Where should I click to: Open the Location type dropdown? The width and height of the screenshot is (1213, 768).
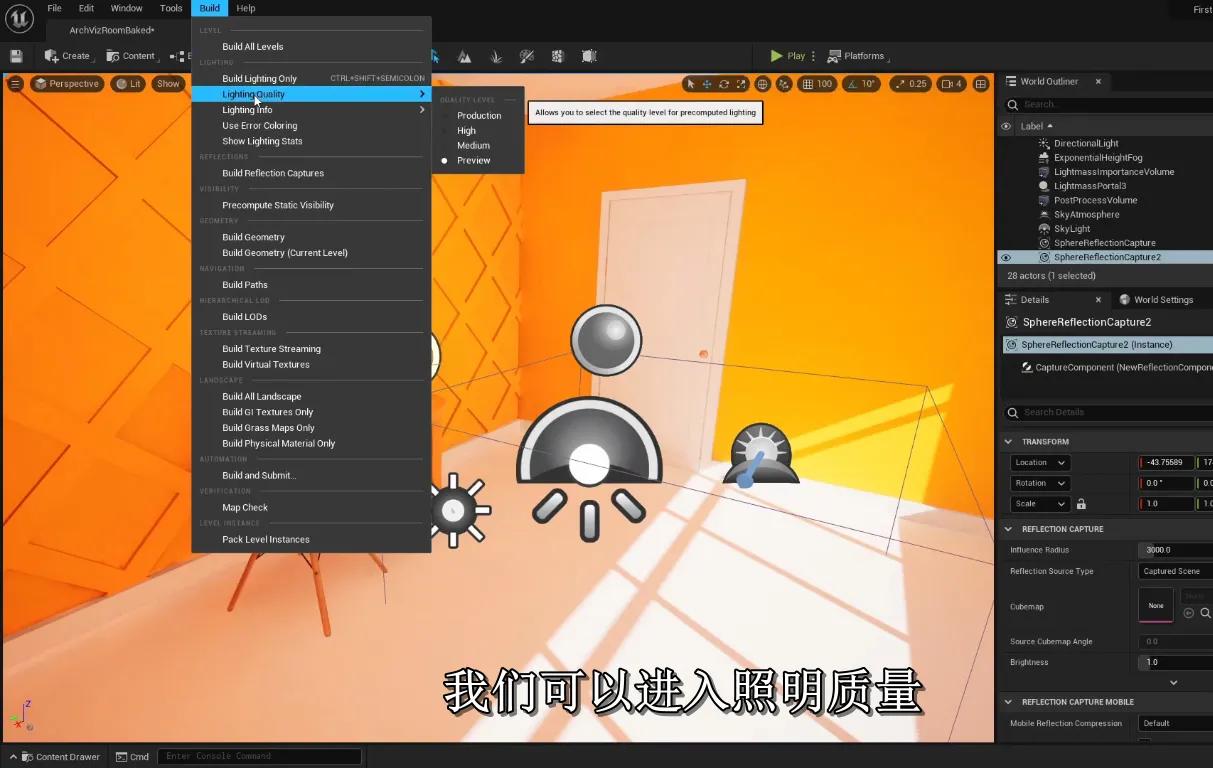point(1040,463)
